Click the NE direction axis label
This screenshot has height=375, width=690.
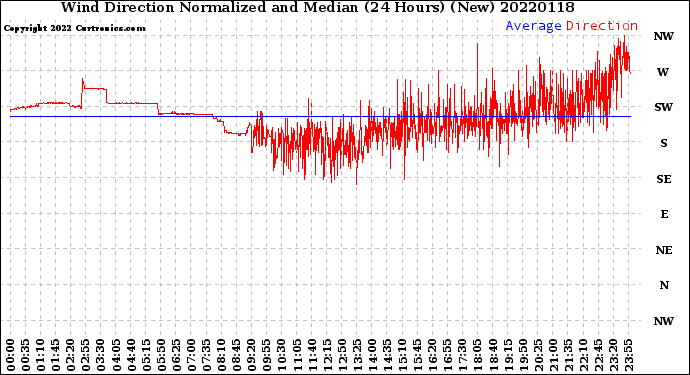[x=664, y=250]
